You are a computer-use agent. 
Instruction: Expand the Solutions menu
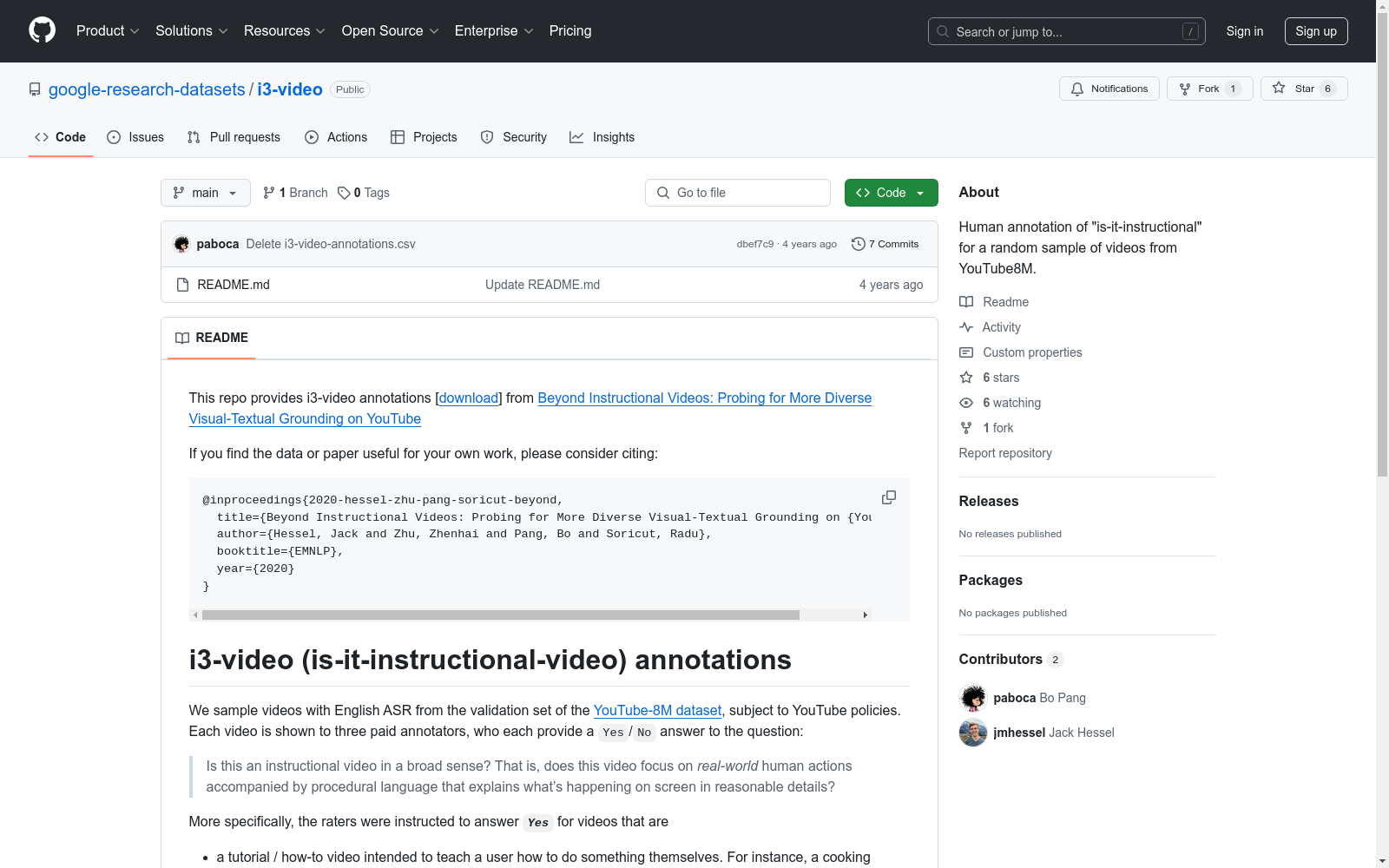(192, 31)
